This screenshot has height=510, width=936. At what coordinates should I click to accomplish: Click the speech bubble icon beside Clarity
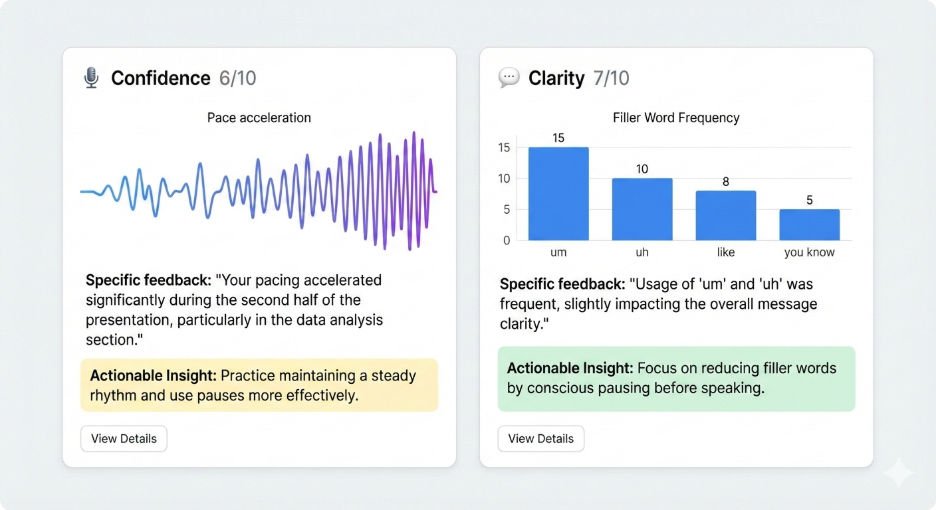509,78
